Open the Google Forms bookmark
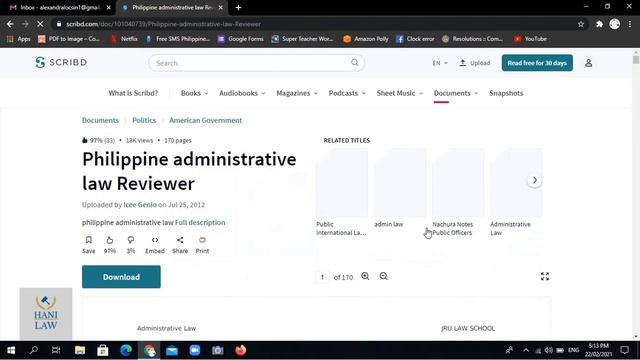The height and width of the screenshot is (360, 640). 240,39
